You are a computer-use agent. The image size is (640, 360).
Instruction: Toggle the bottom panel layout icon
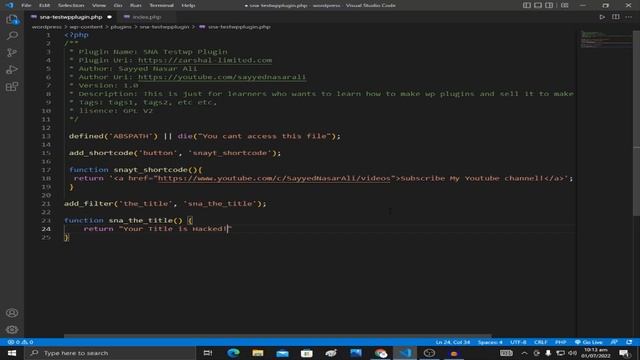click(538, 5)
